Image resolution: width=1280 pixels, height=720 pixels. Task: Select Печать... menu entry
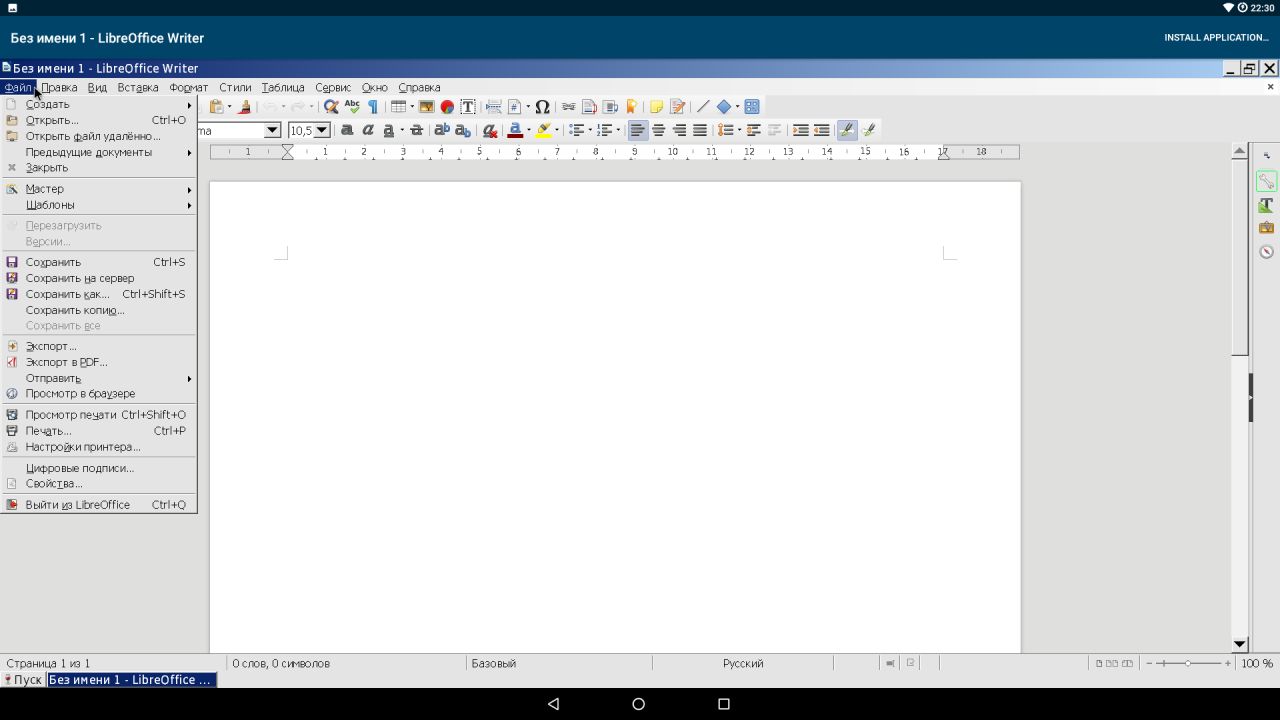(98, 431)
